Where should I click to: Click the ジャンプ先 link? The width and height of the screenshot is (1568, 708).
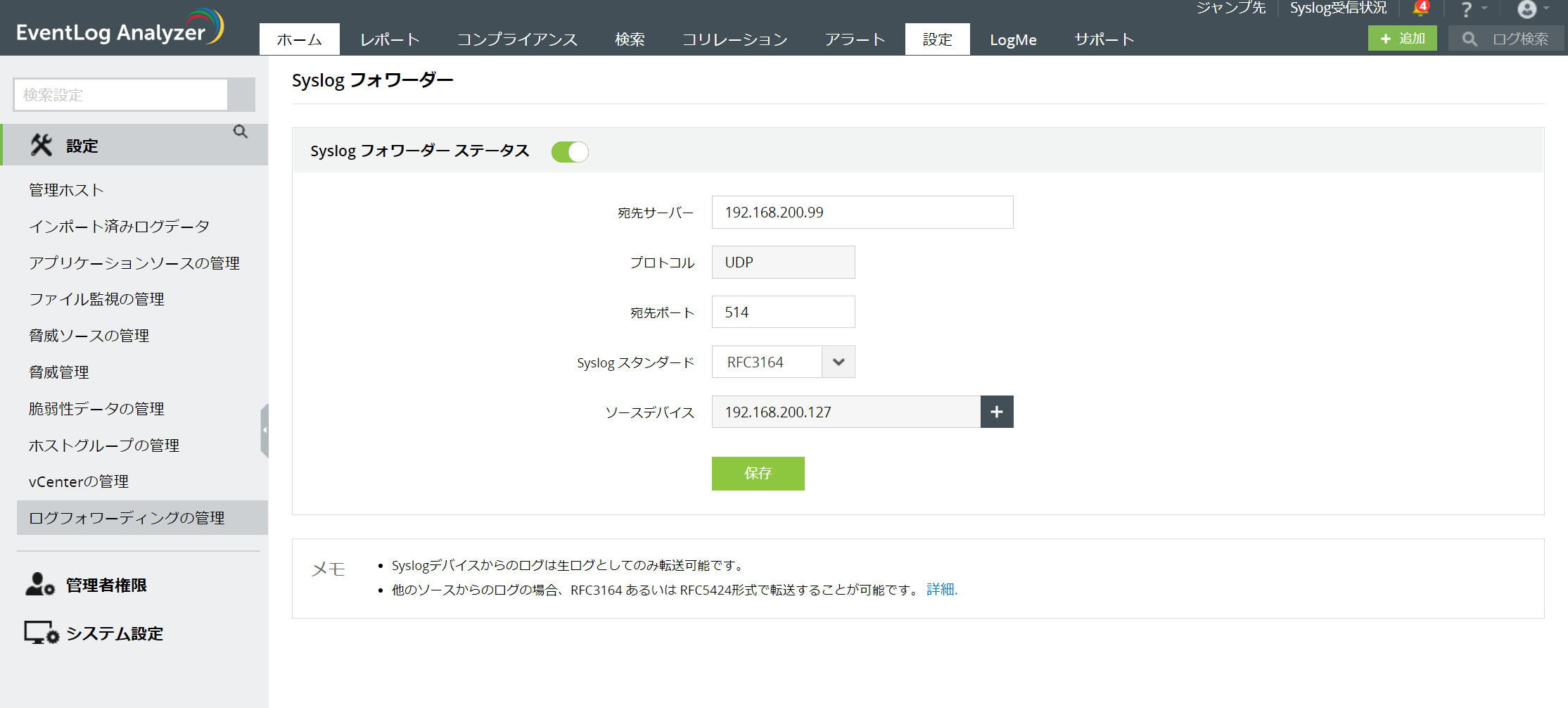[x=1231, y=8]
